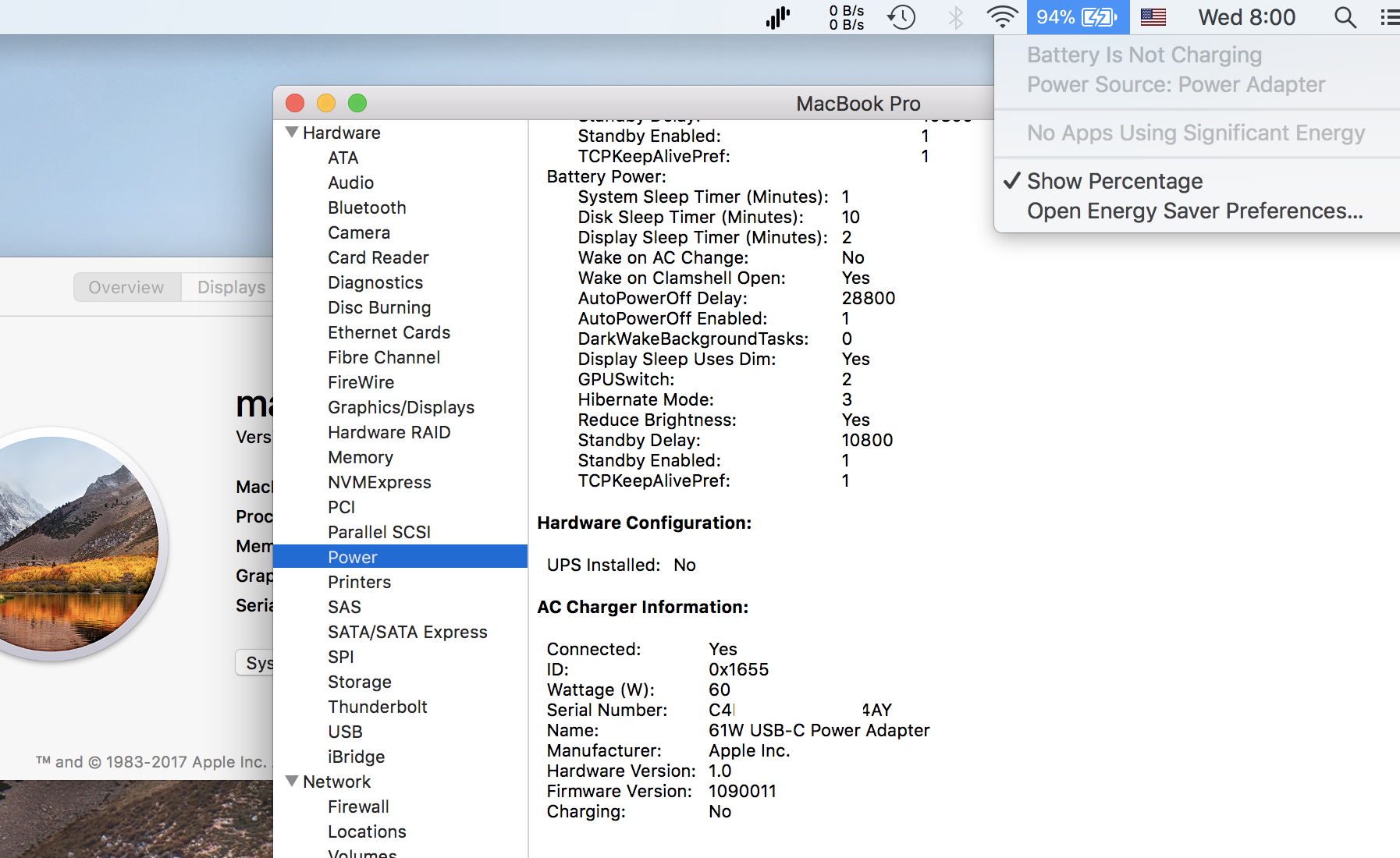This screenshot has height=858, width=1400.
Task: Select Audio in the hardware sidebar
Action: (x=350, y=183)
